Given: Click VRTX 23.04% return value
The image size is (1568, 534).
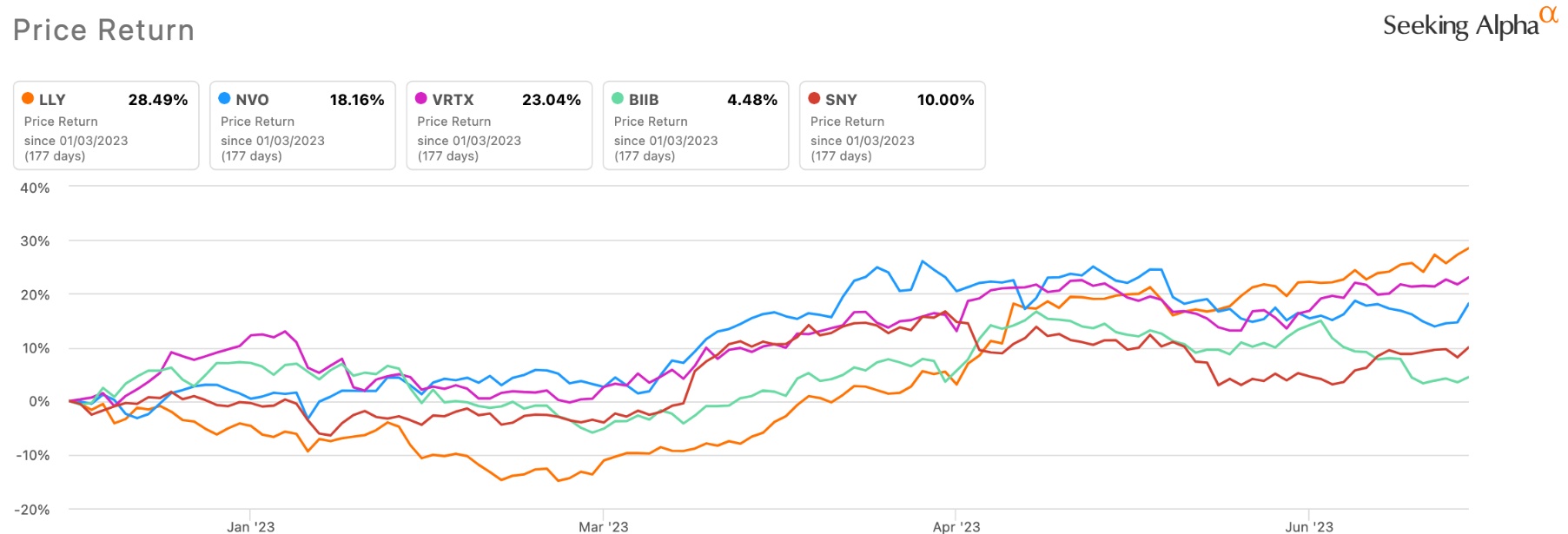Looking at the screenshot, I should point(551,100).
